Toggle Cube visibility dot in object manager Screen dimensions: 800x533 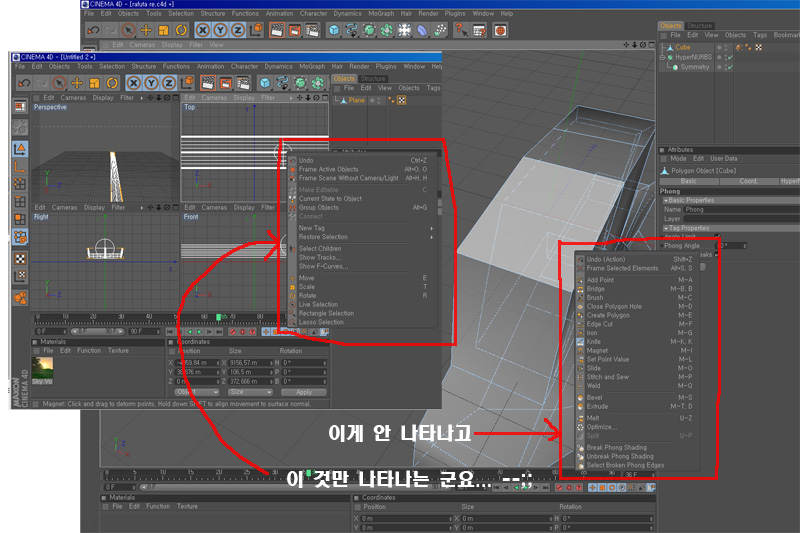[719, 46]
